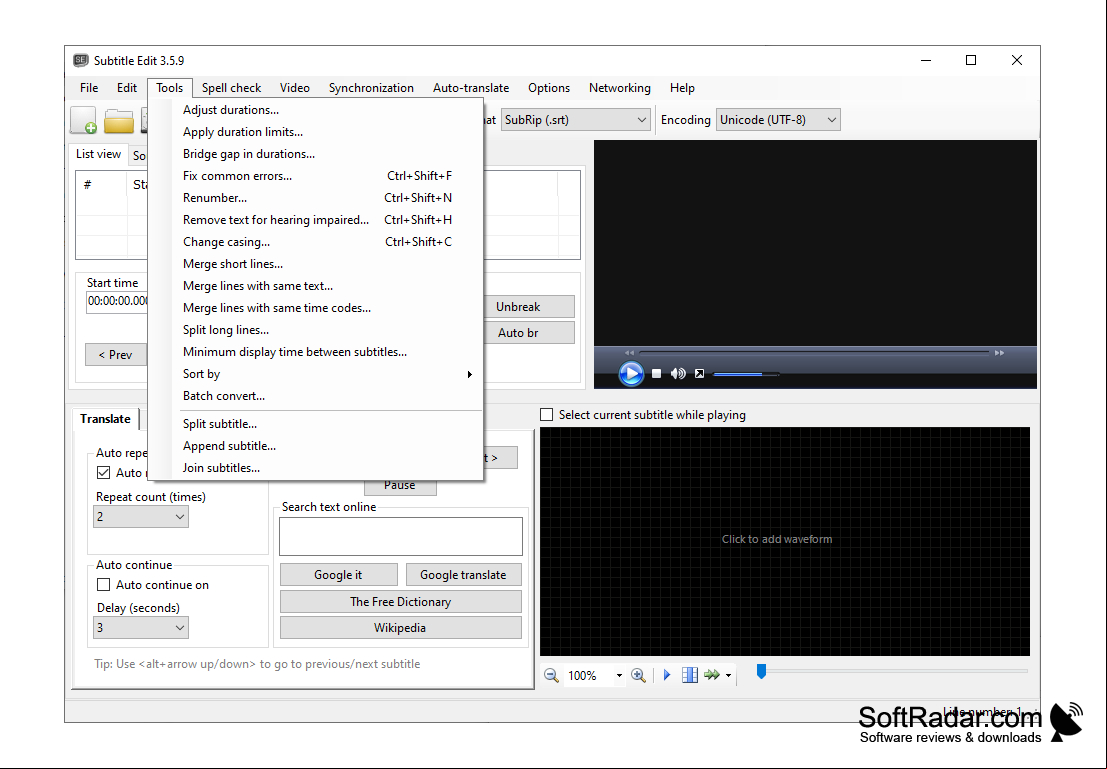The height and width of the screenshot is (769, 1107).
Task: Select Join subtitles...
Action: (326, 467)
